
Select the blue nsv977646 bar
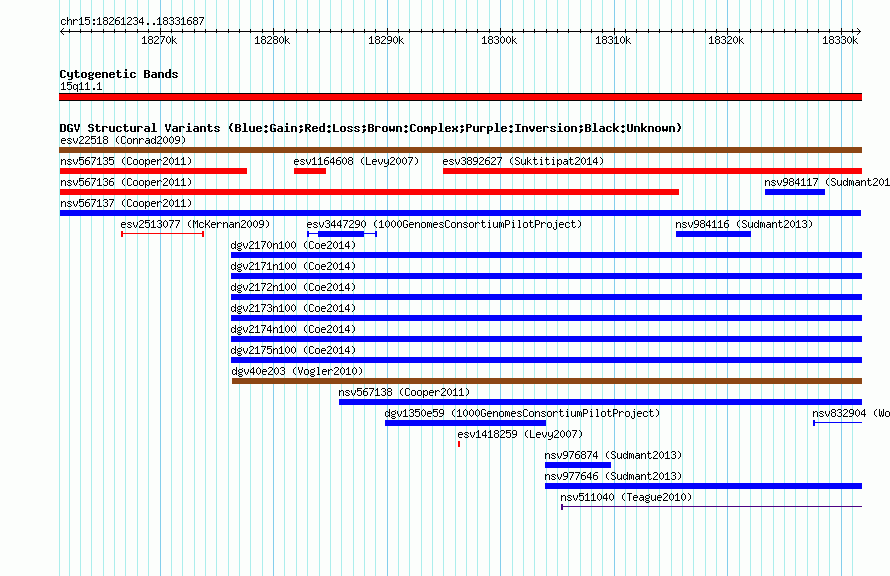703,486
